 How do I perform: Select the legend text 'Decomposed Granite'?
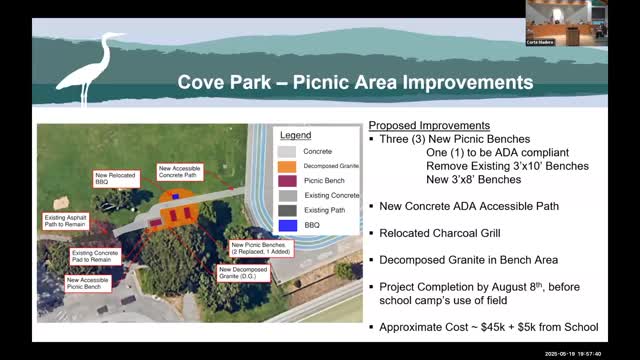(331, 166)
